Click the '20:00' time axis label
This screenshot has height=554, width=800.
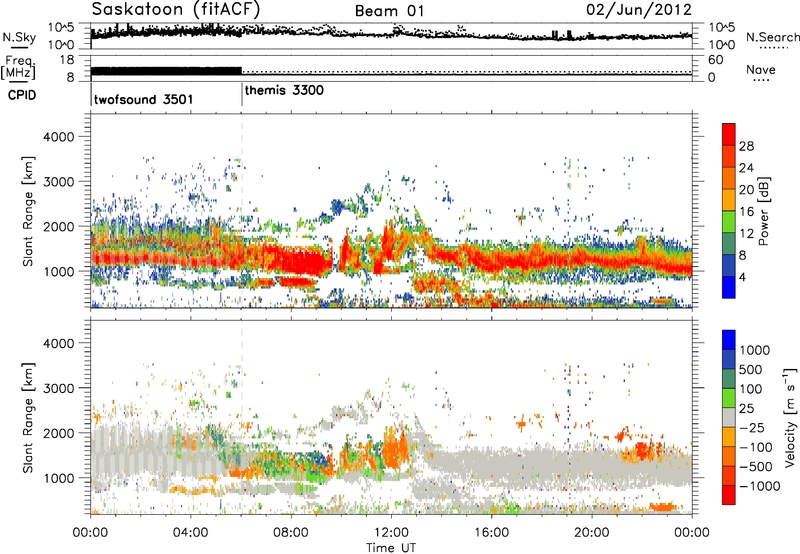click(x=591, y=532)
